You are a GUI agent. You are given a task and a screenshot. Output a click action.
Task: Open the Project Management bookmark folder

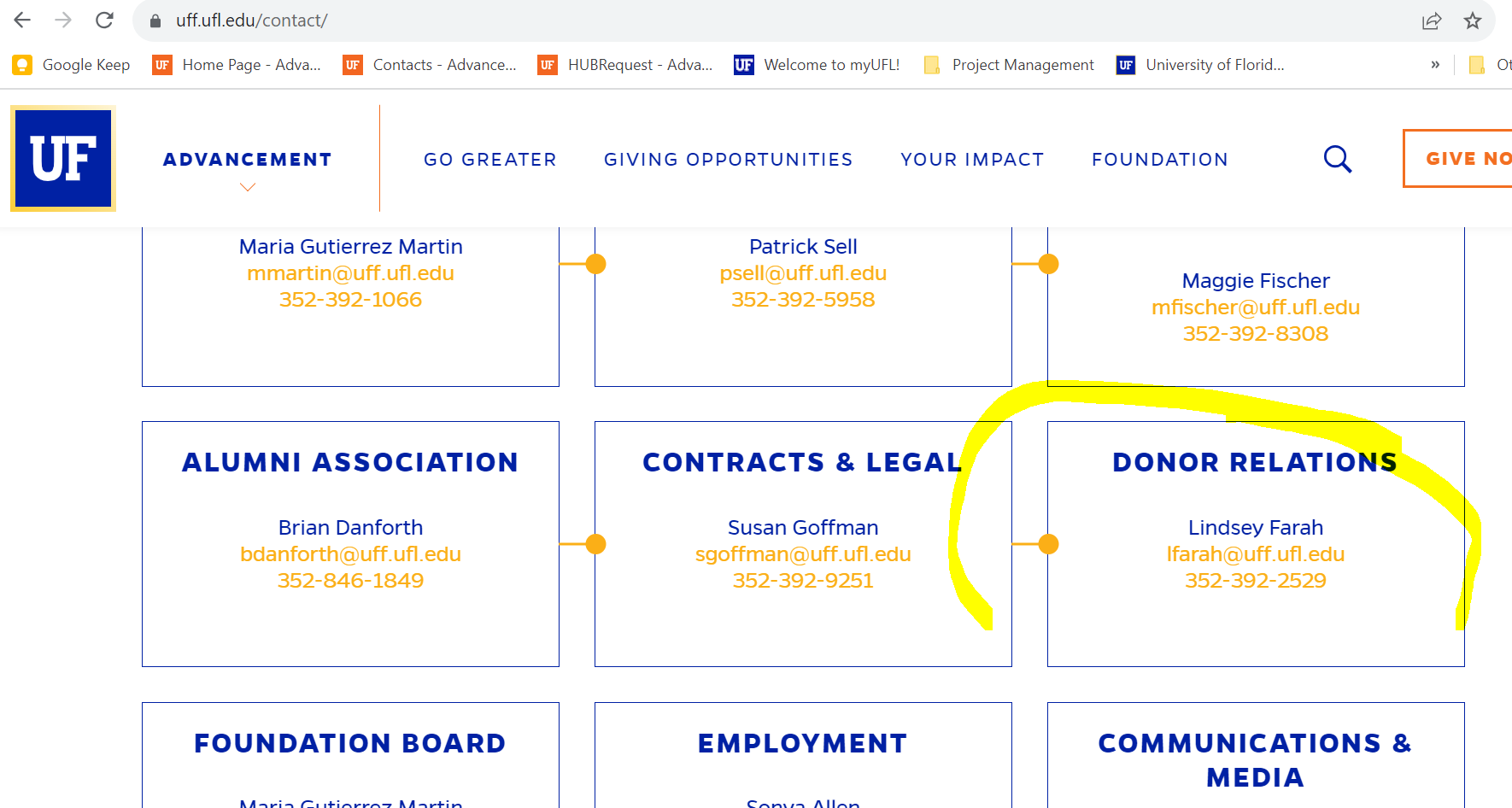click(x=1009, y=65)
